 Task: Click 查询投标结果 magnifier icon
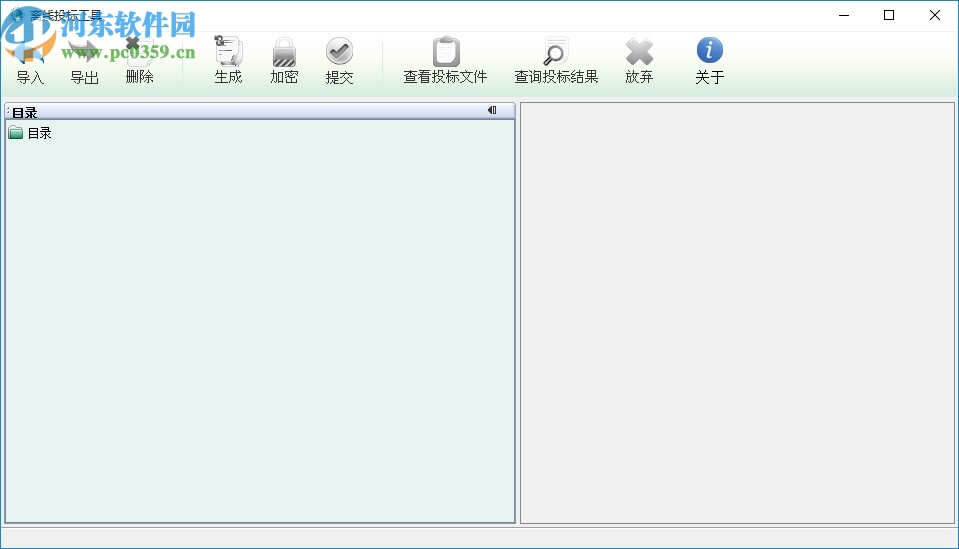pyautogui.click(x=556, y=51)
